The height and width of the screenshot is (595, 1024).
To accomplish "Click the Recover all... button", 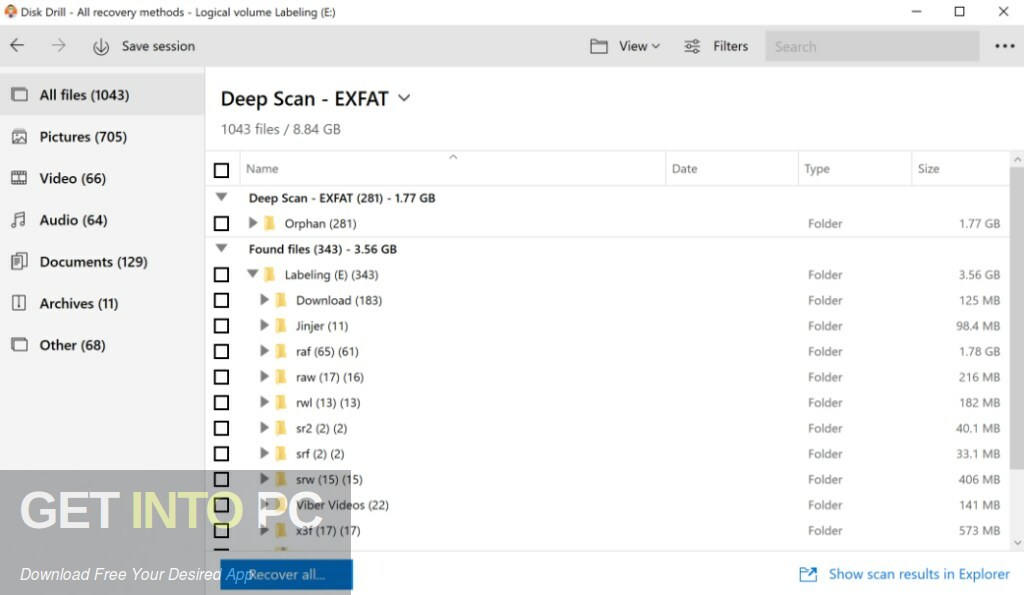I will [286, 575].
